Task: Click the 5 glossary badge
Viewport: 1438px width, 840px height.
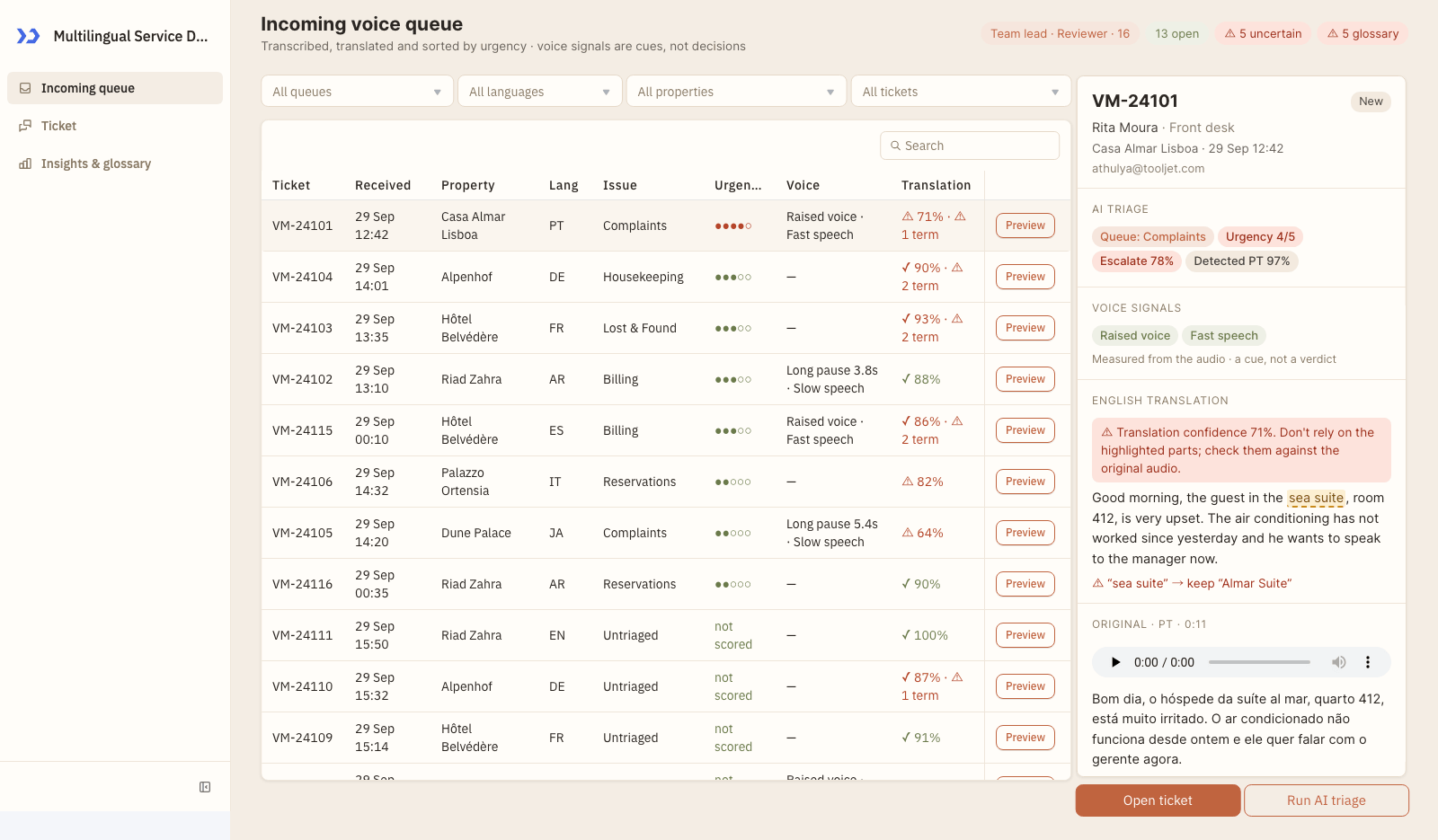Action: (1363, 33)
